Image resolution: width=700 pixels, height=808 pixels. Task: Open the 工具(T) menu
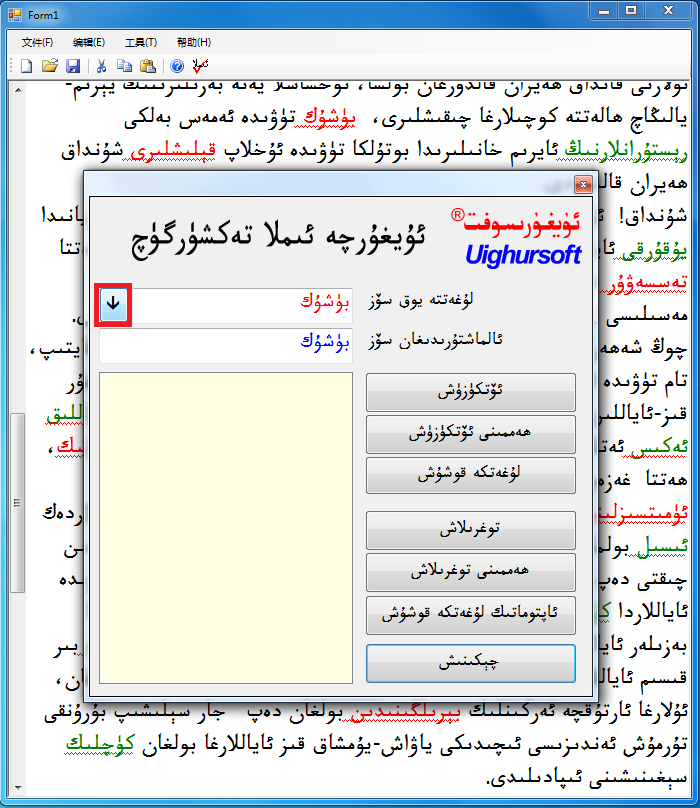point(141,42)
